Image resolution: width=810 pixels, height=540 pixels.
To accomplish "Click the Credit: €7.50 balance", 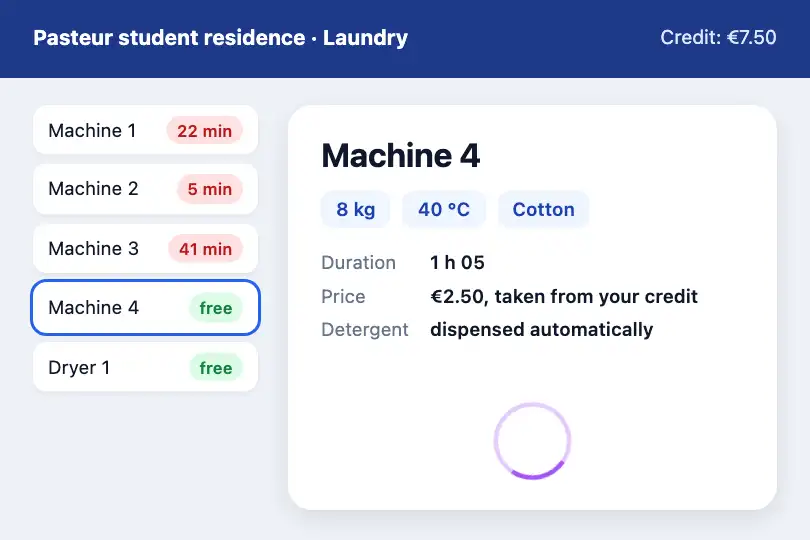I will click(718, 37).
